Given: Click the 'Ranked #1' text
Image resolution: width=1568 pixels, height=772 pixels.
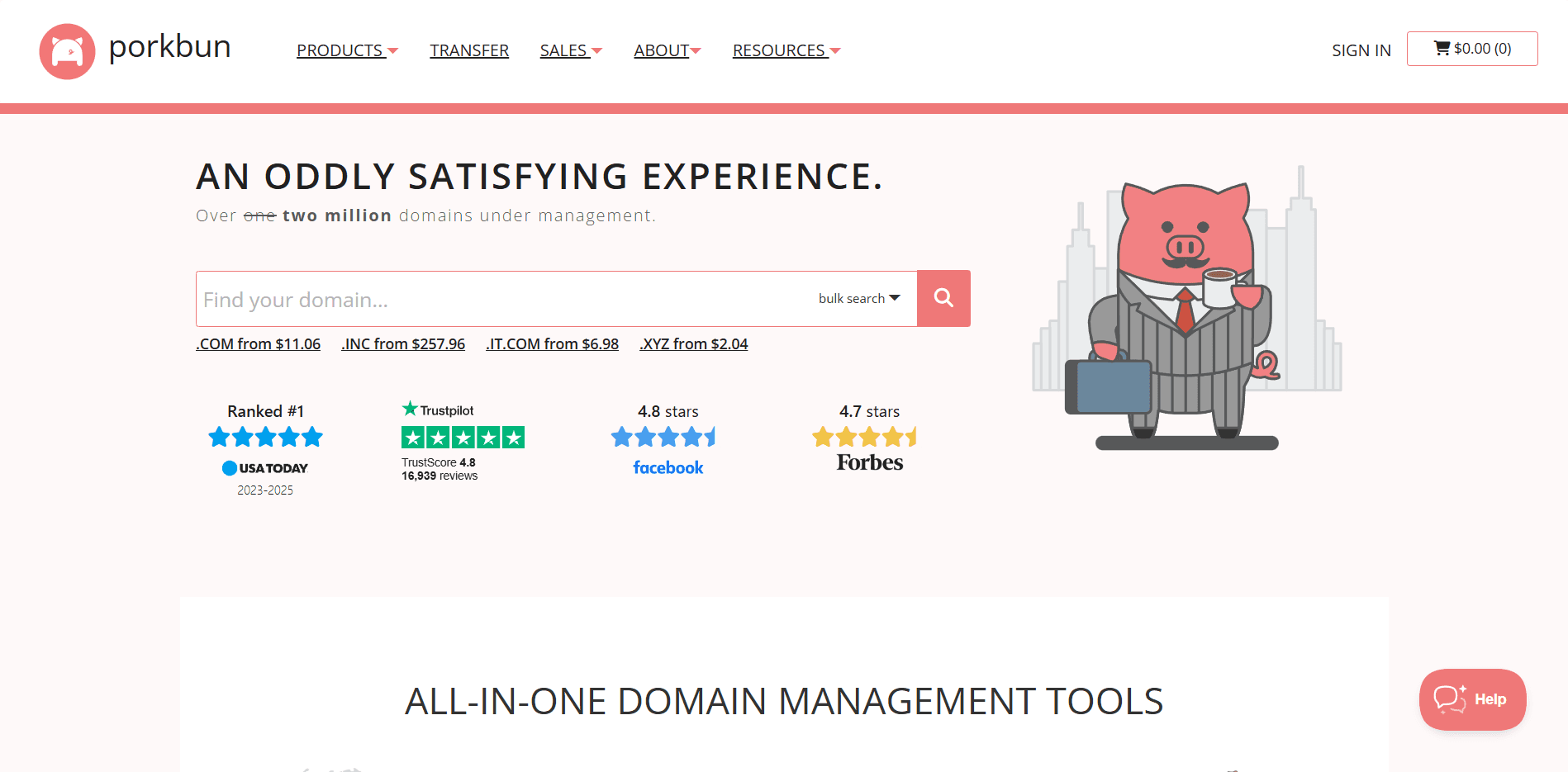Looking at the screenshot, I should pos(266,411).
